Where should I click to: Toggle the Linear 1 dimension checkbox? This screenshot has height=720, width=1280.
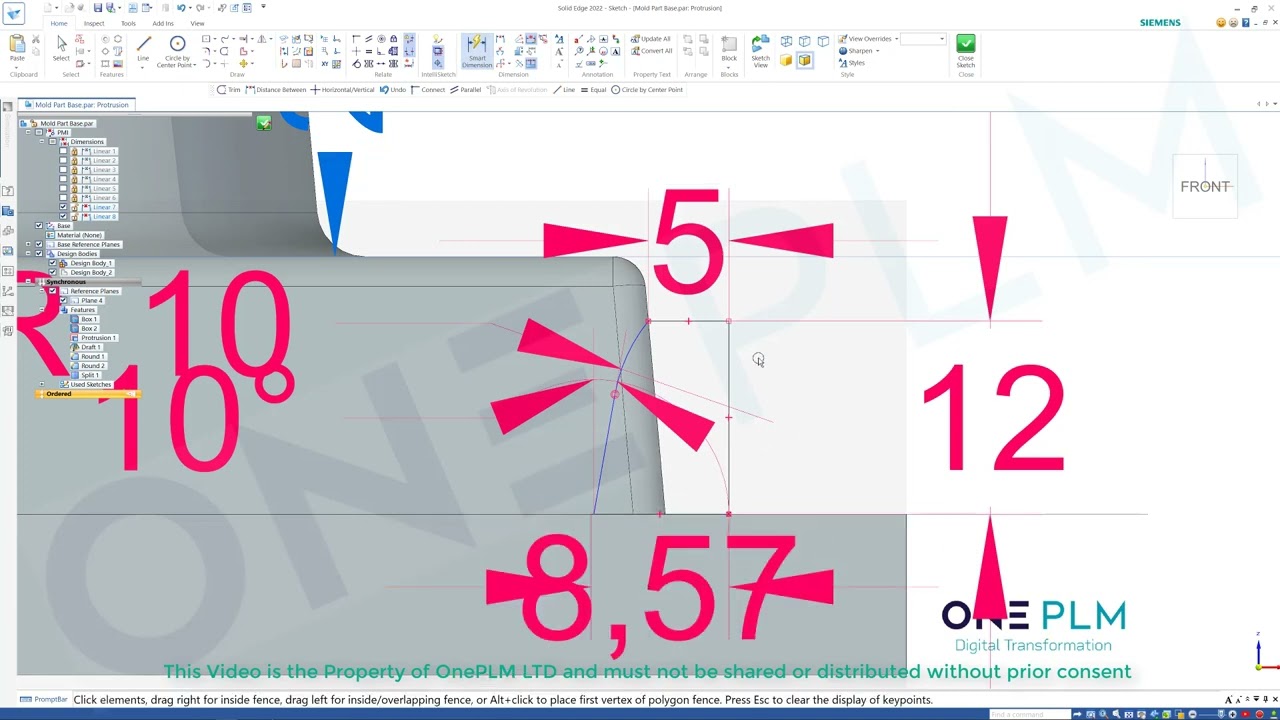(63, 151)
